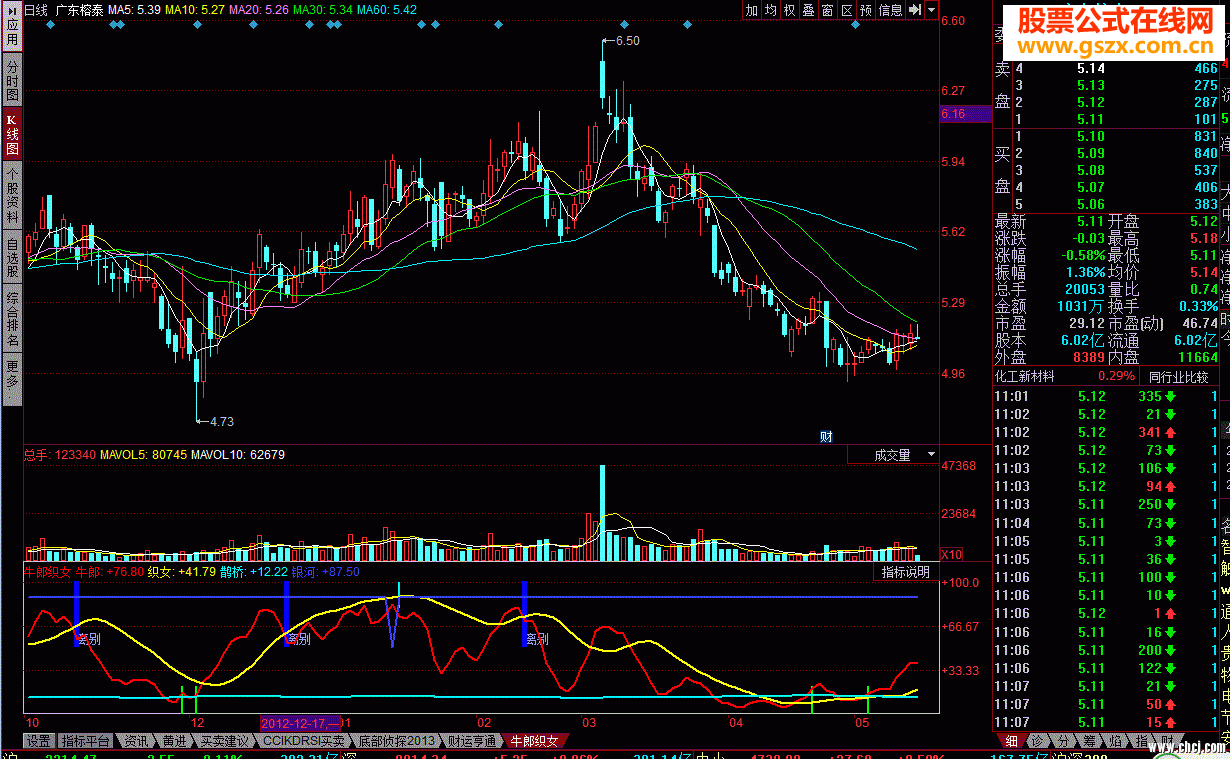Open the 指标平台 bottom tab
The height and width of the screenshot is (759, 1230).
86,741
